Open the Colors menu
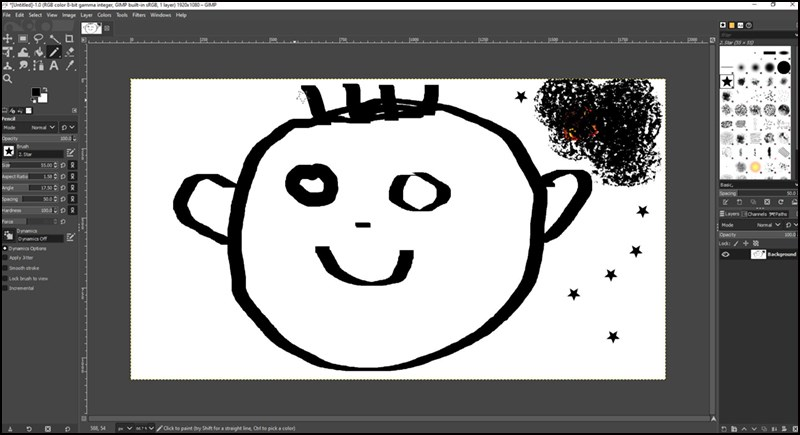 coord(103,15)
